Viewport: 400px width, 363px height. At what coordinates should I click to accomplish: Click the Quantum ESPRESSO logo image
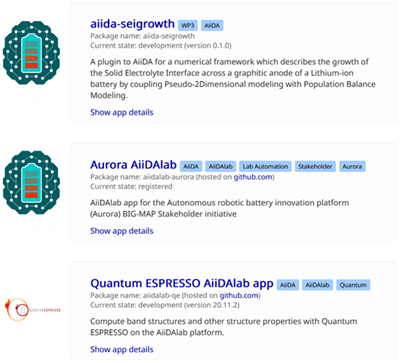pyautogui.click(x=33, y=310)
